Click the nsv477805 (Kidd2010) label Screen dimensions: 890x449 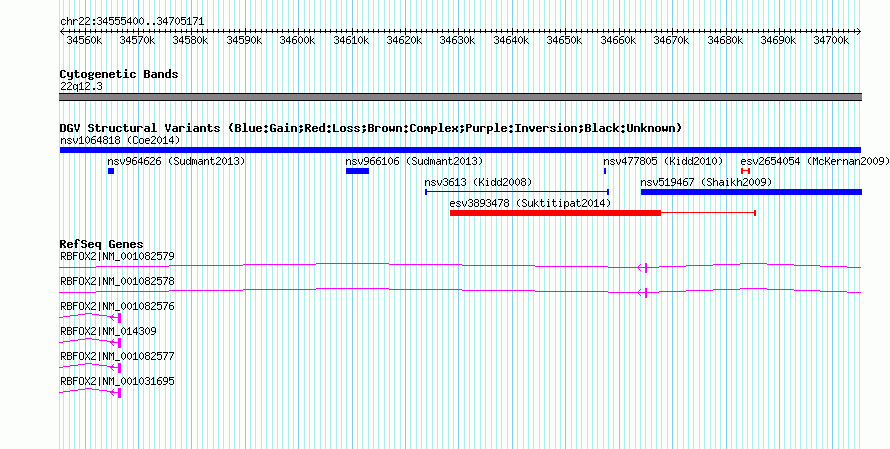point(664,162)
